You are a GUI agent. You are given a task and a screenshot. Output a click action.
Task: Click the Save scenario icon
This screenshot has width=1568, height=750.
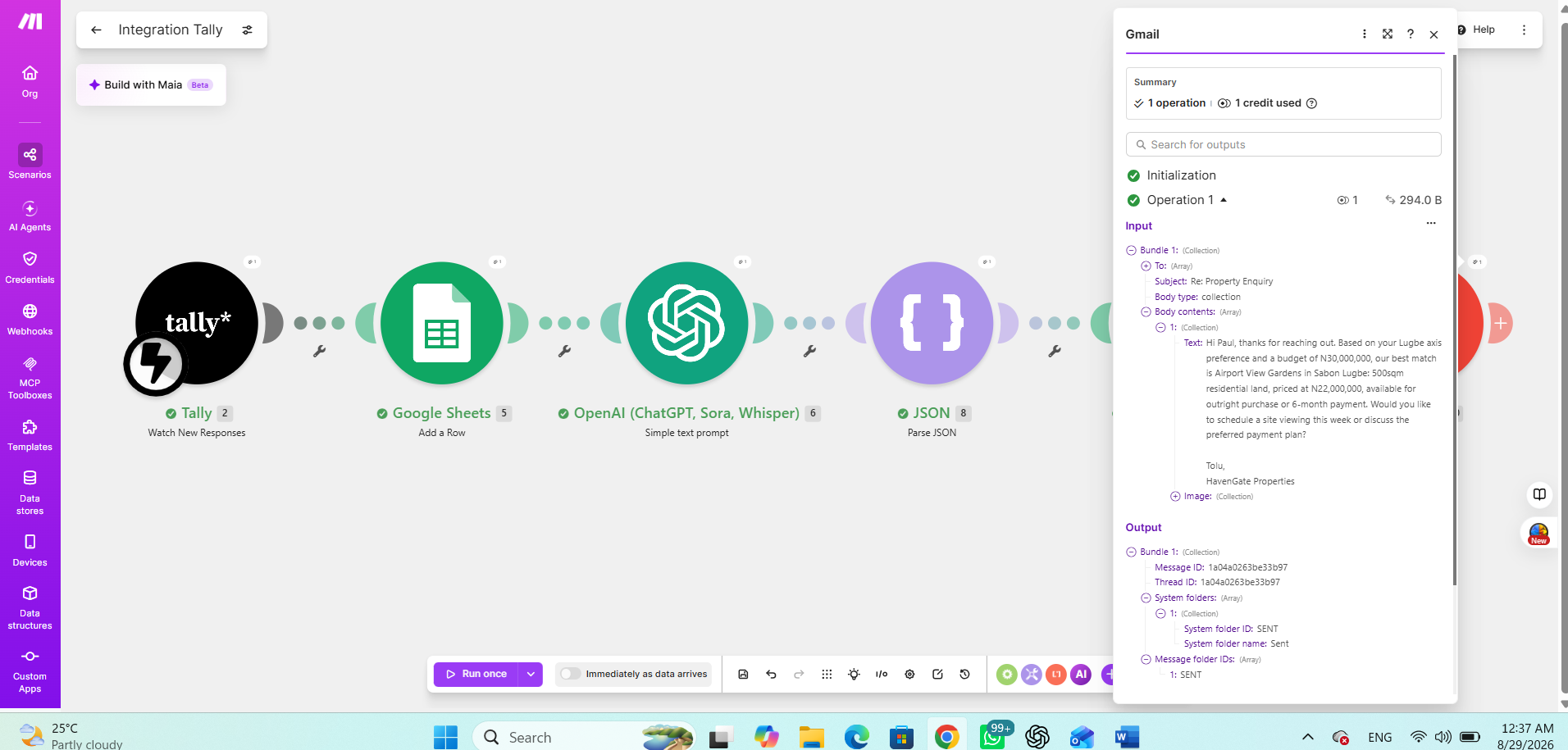click(x=743, y=674)
